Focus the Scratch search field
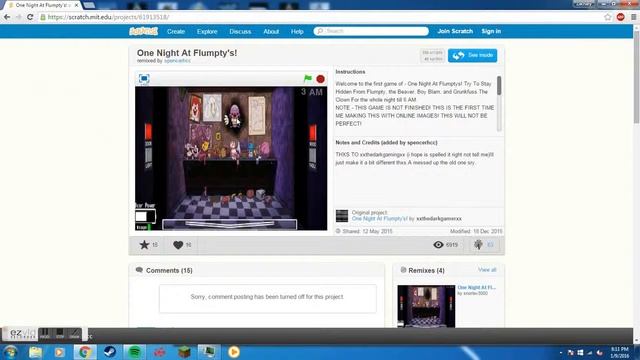Viewport: 640px width, 360px height. (x=371, y=31)
